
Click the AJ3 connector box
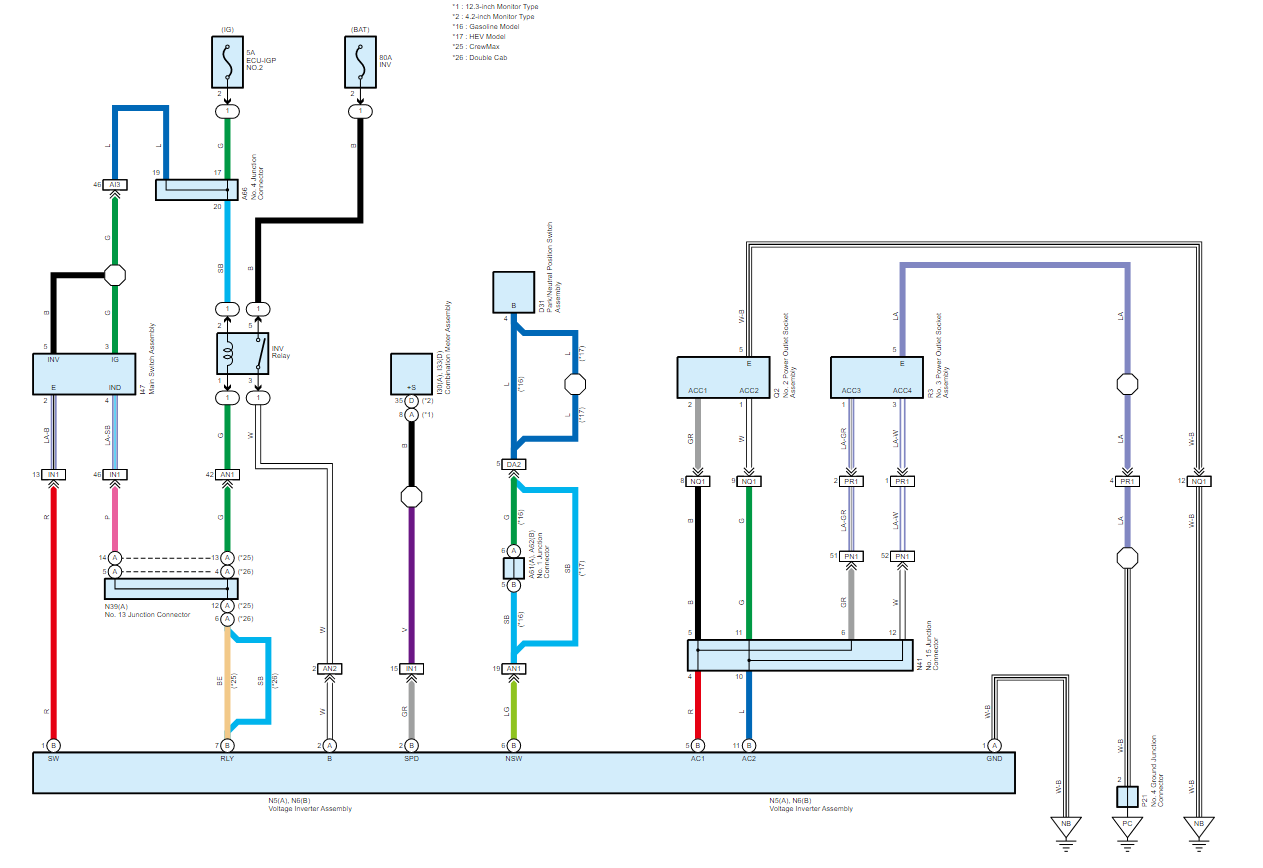[x=115, y=185]
